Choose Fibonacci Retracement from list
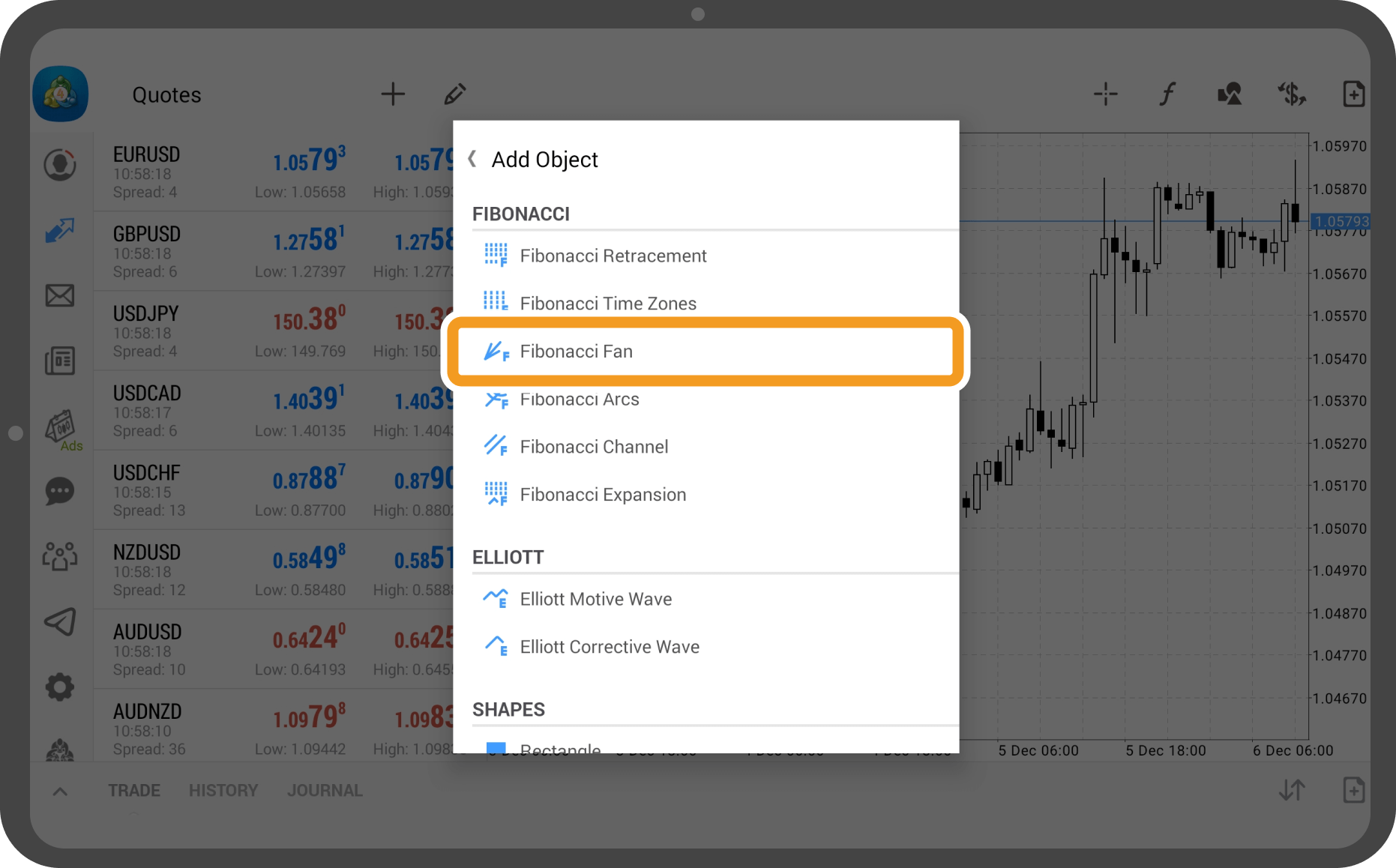This screenshot has width=1396, height=868. coord(613,256)
